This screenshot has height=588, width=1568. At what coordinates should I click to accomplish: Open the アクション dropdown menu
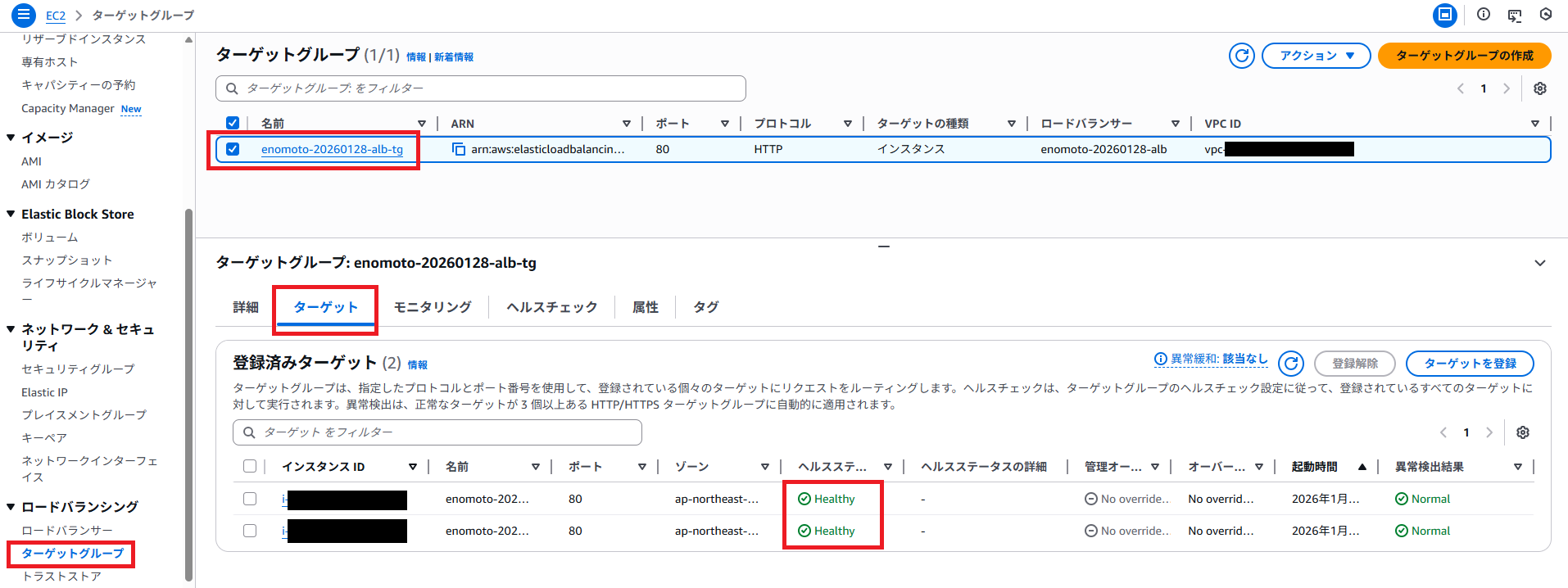click(1316, 56)
